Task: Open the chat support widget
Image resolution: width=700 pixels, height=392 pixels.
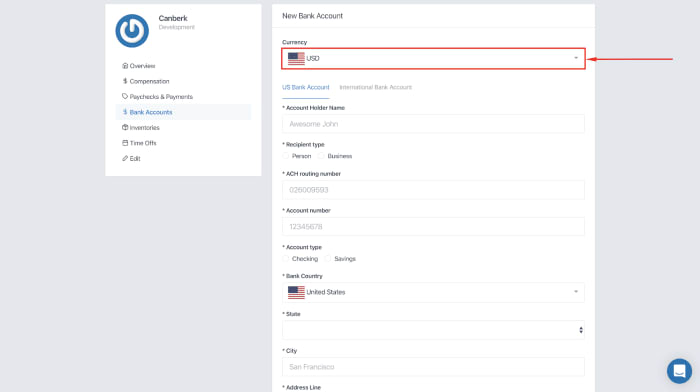Action: click(x=679, y=371)
